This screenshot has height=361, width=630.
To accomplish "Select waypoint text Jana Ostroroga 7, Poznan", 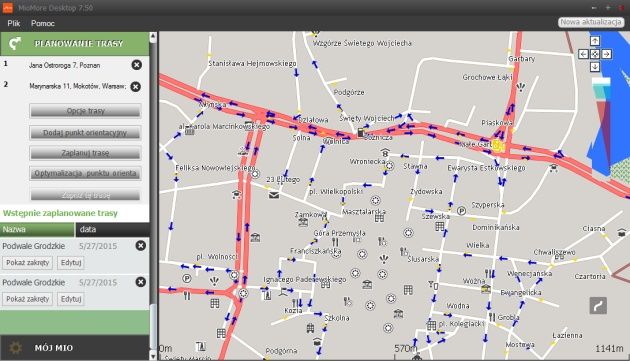I will (65, 65).
